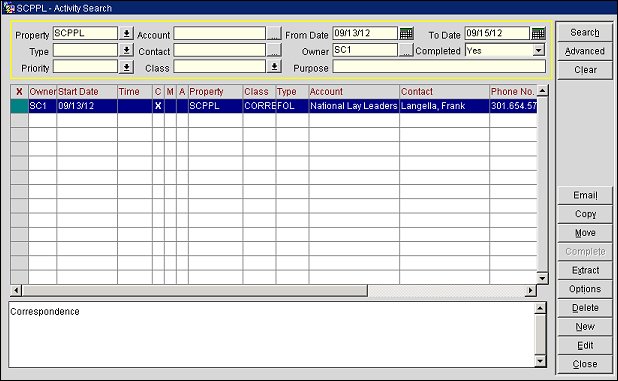Focus the Contact input field
Viewport: 618px width, 381px height.
pos(220,50)
